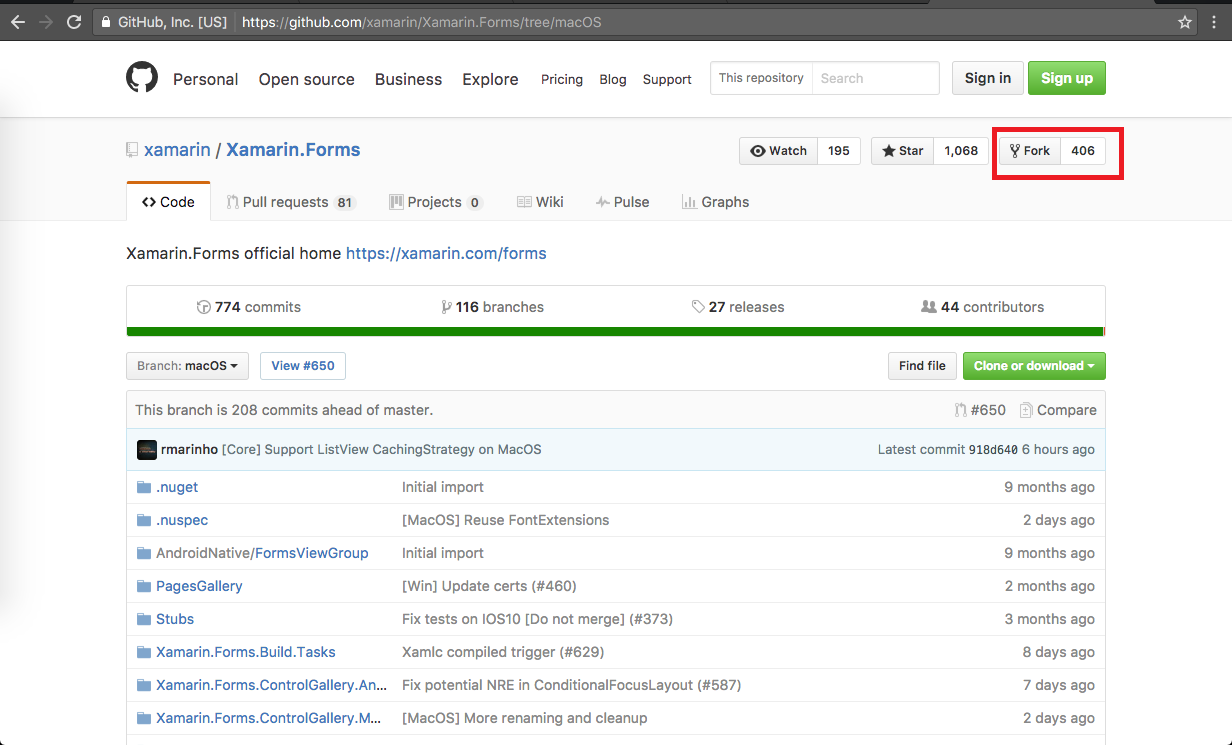Open the Xamarin.Forms repository title link

(x=293, y=150)
